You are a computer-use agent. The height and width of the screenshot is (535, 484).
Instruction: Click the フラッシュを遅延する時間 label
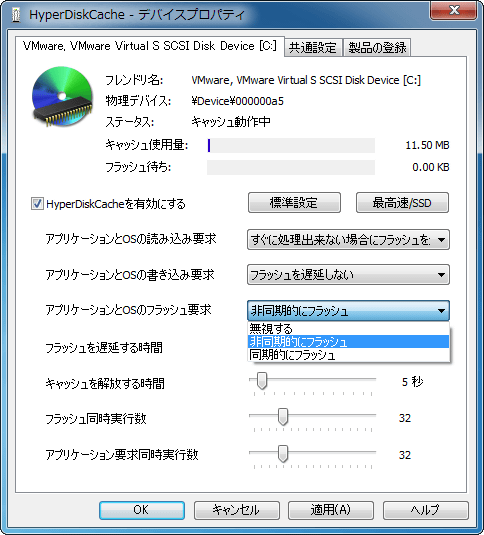pyautogui.click(x=104, y=348)
